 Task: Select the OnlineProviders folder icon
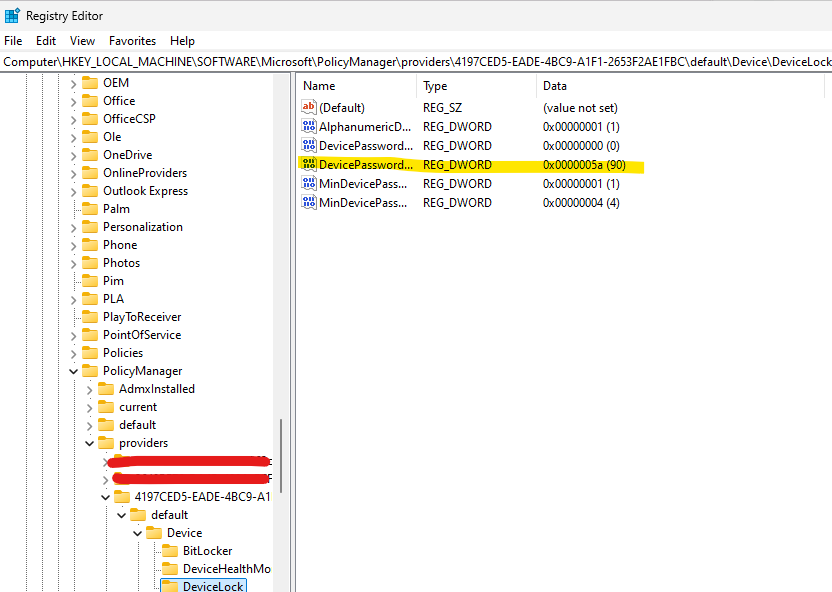pos(90,173)
